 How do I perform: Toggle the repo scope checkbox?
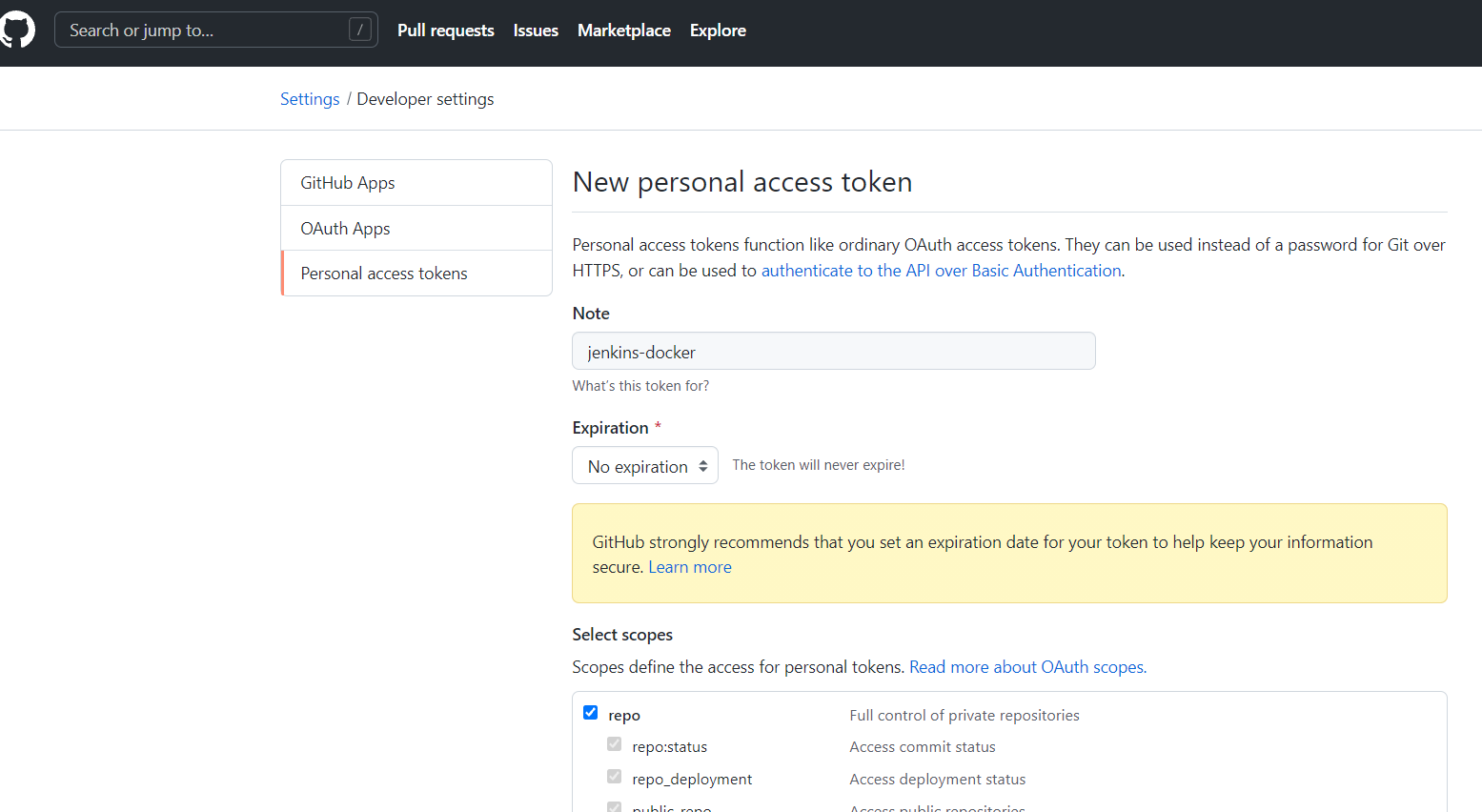coord(591,713)
